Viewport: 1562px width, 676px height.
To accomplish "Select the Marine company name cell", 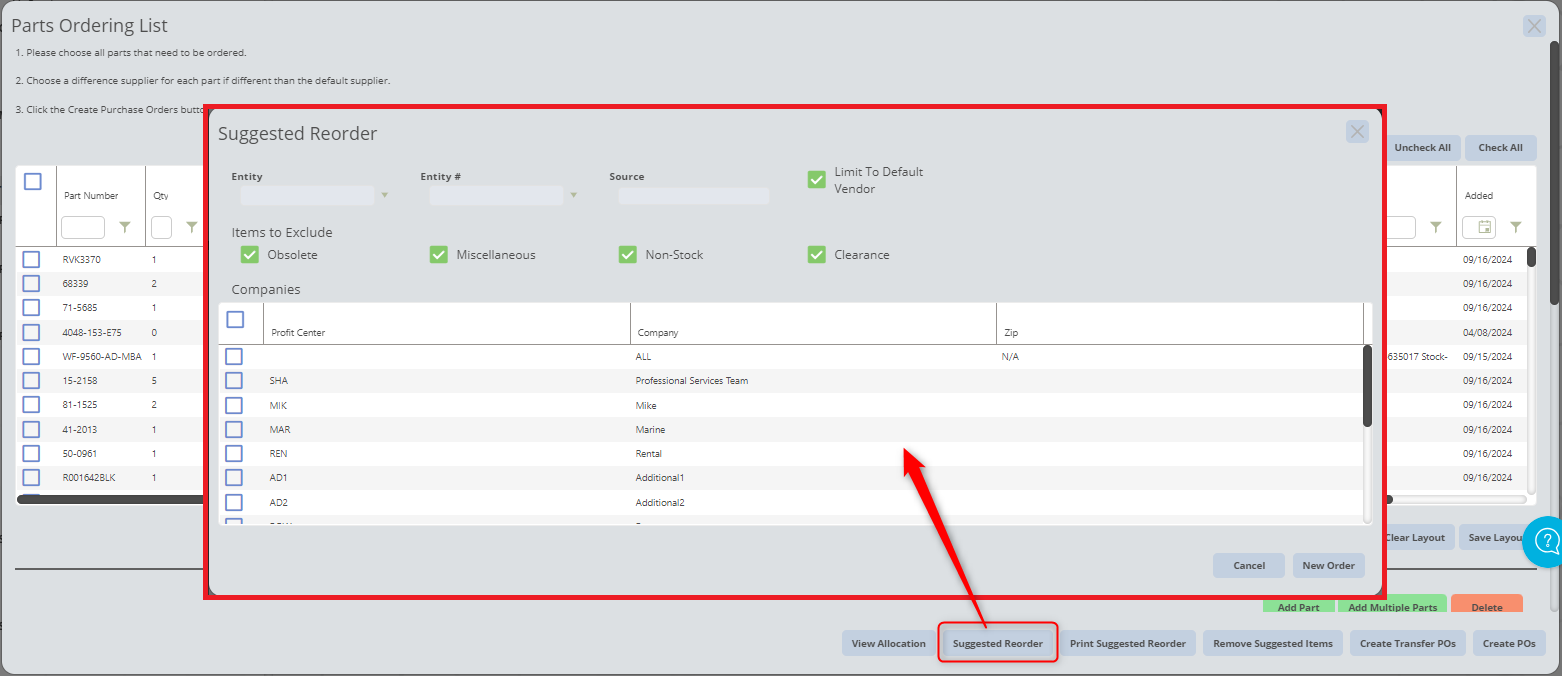I will click(650, 430).
